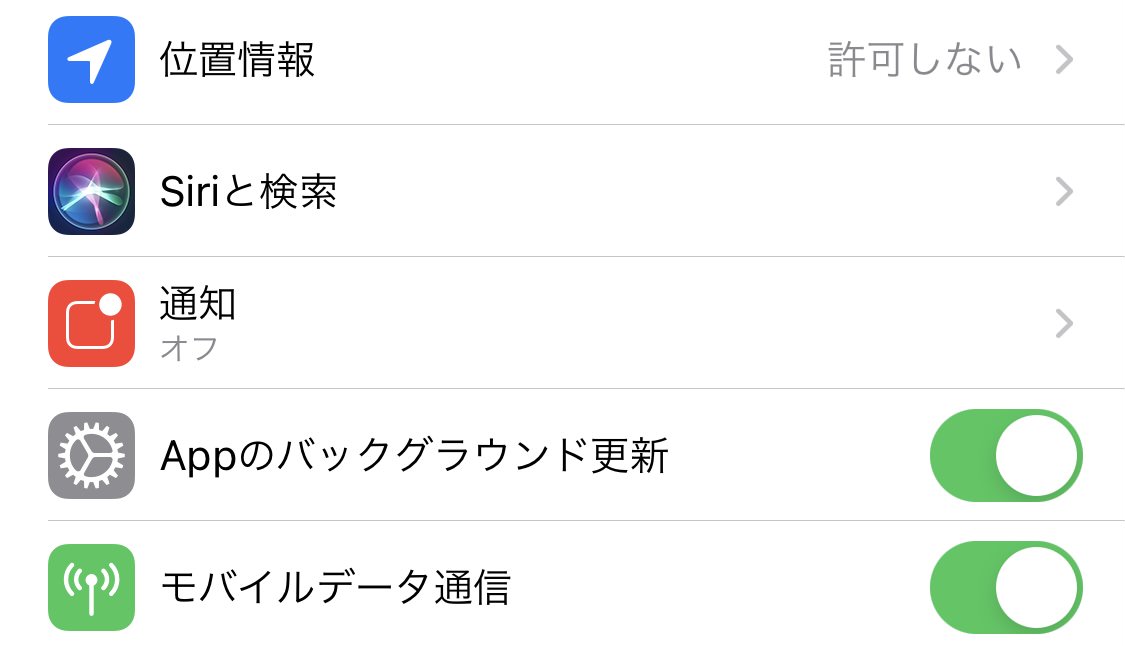Viewport: 1125px width, 646px height.
Task: Expand 位置情報 row chevron
Action: pyautogui.click(x=1064, y=60)
